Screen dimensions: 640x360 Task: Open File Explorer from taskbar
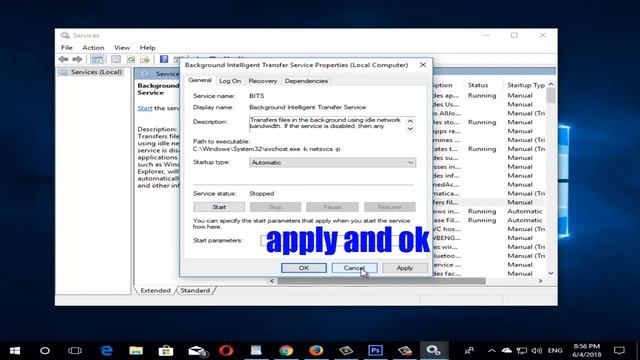click(136, 351)
